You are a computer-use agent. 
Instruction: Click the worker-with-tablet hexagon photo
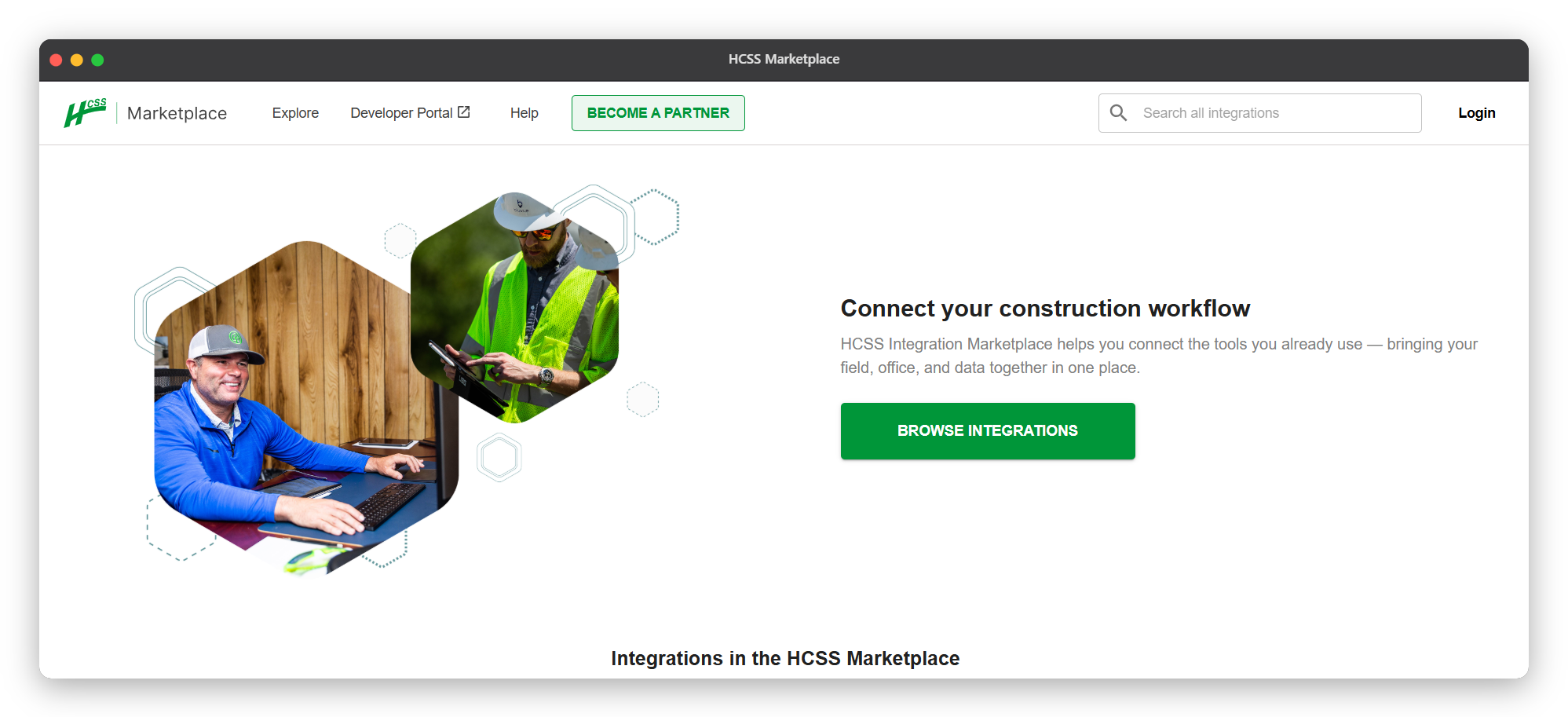514,308
